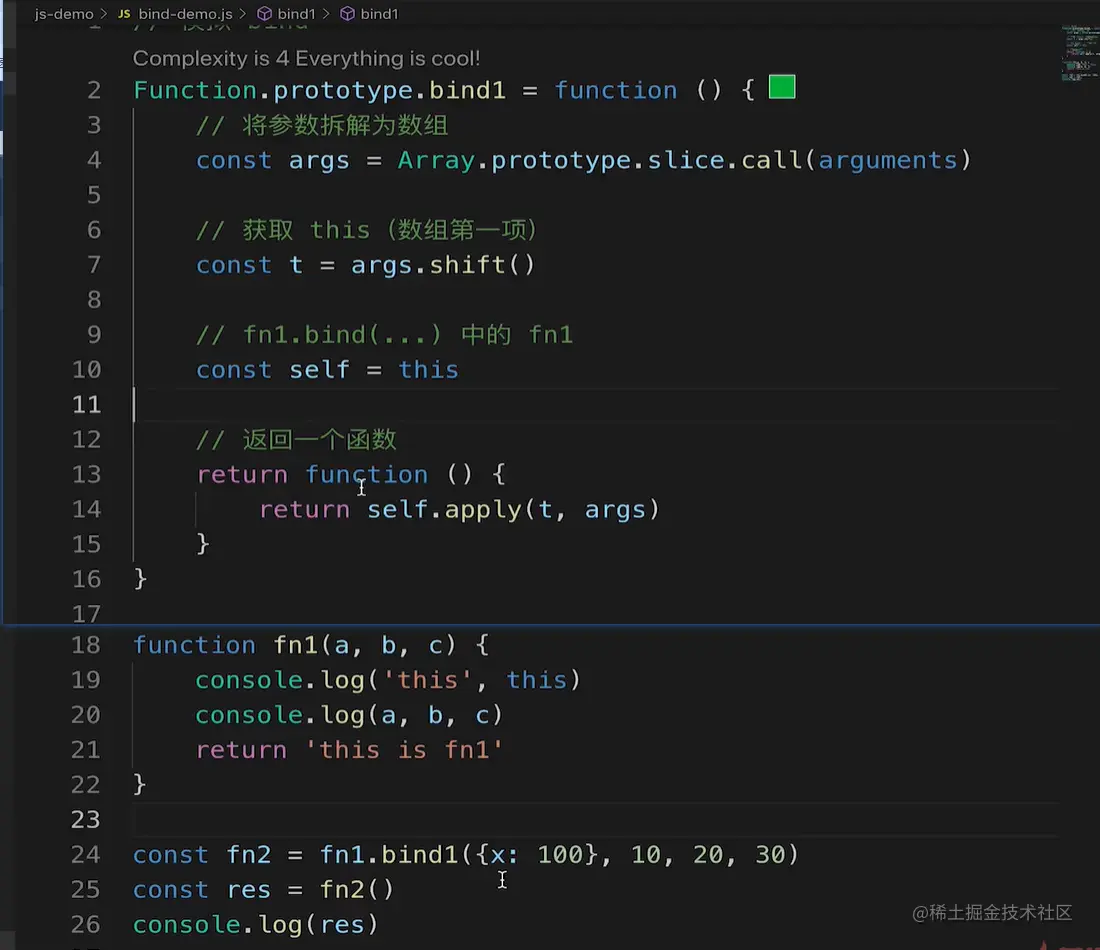Click line number 13 in the gutter

[x=87, y=475]
